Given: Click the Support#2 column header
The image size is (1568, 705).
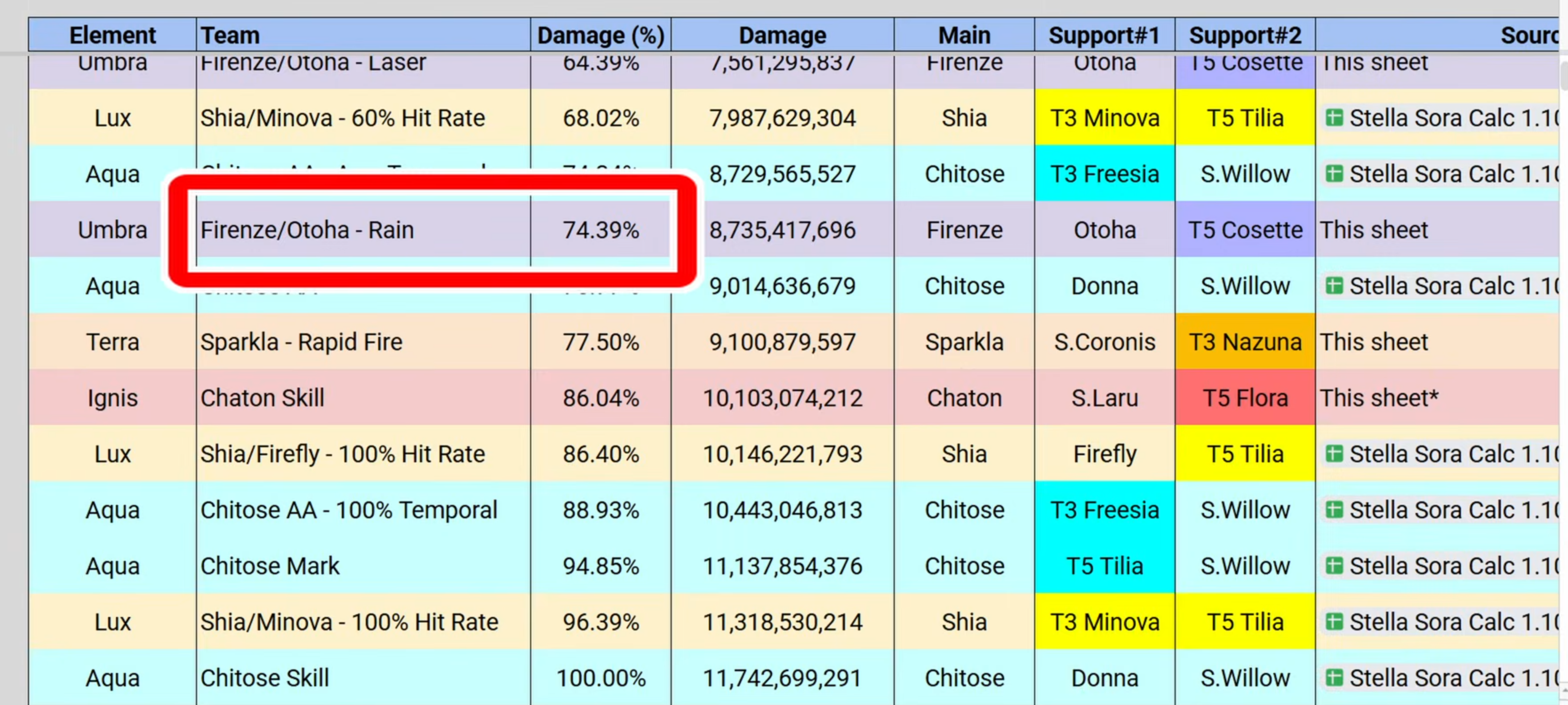Looking at the screenshot, I should coord(1245,35).
